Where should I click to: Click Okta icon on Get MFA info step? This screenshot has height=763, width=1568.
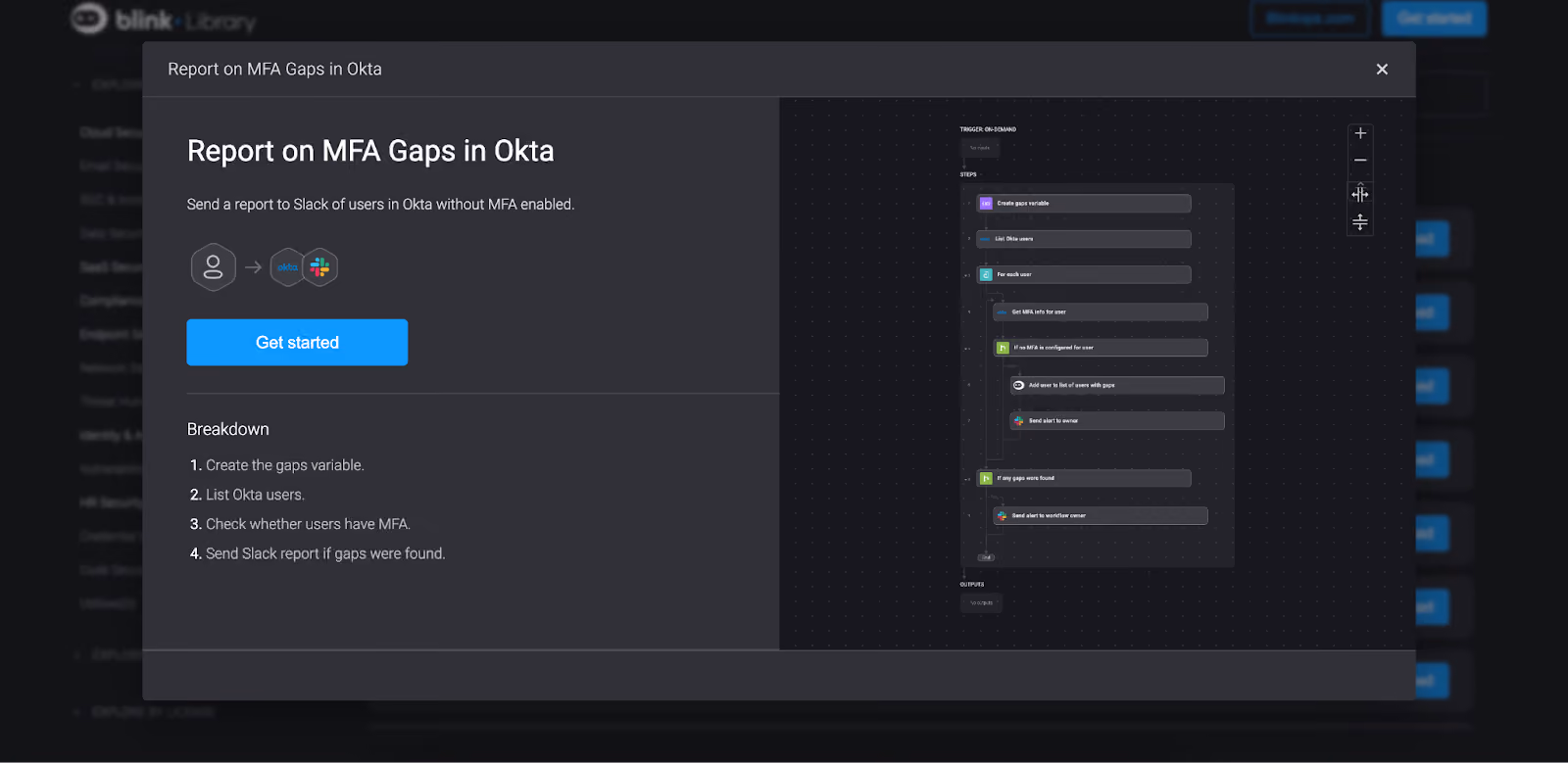(x=1003, y=312)
